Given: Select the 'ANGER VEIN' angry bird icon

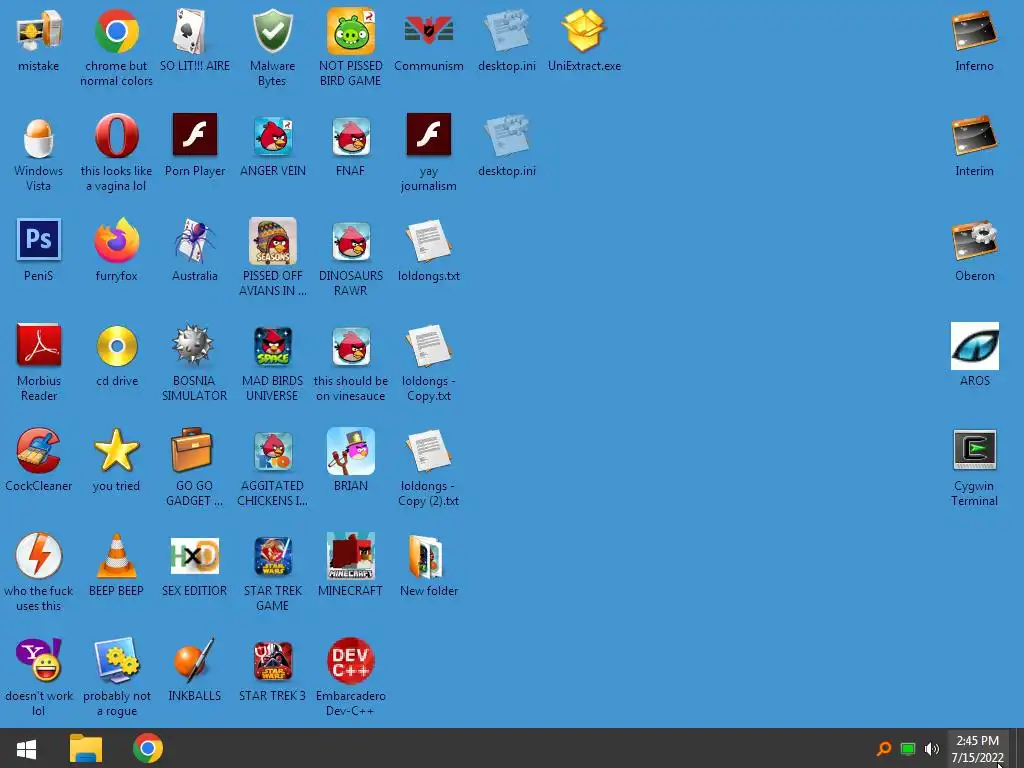Looking at the screenshot, I should pyautogui.click(x=272, y=136).
